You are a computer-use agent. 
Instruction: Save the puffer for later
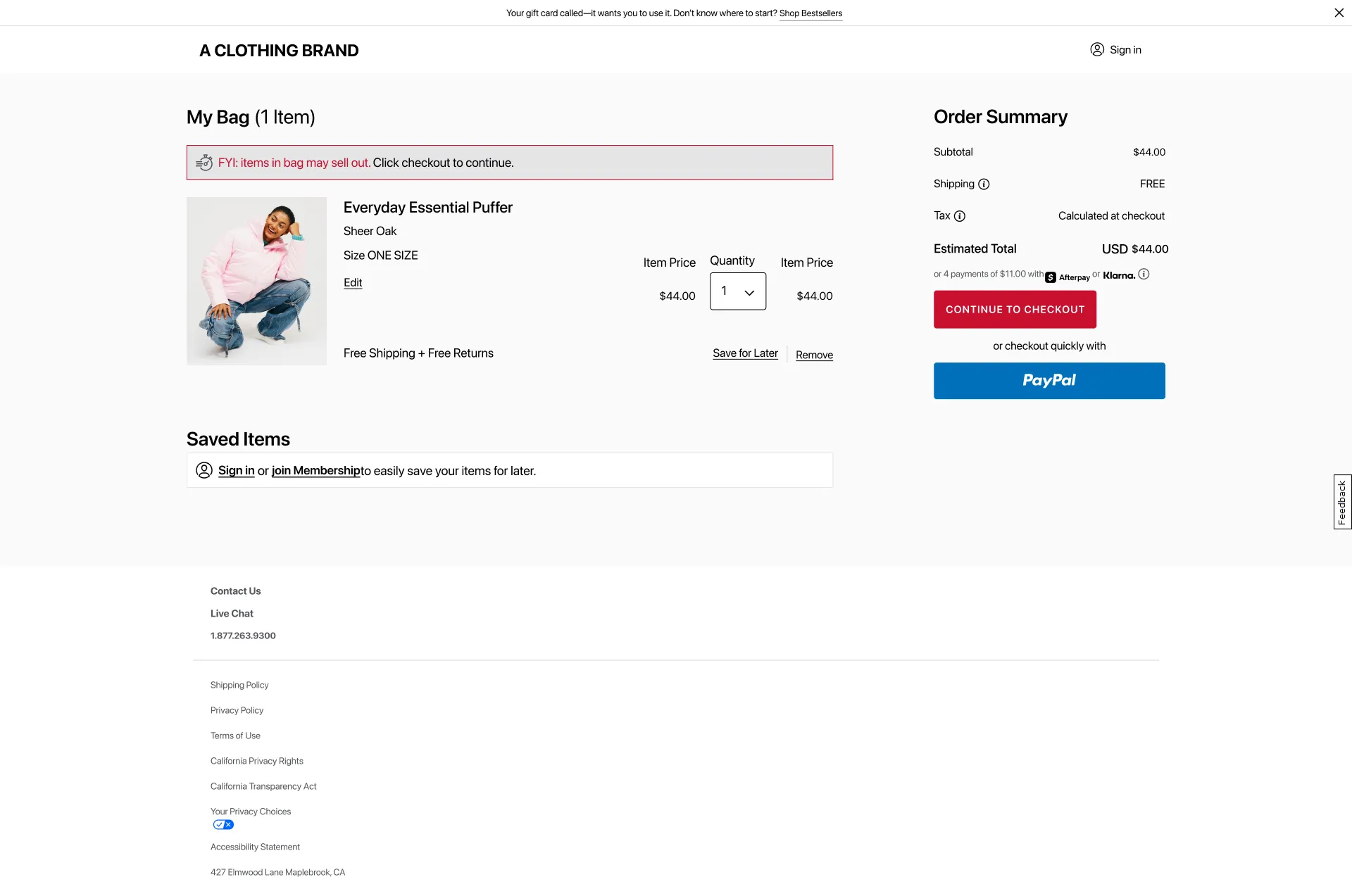point(744,353)
